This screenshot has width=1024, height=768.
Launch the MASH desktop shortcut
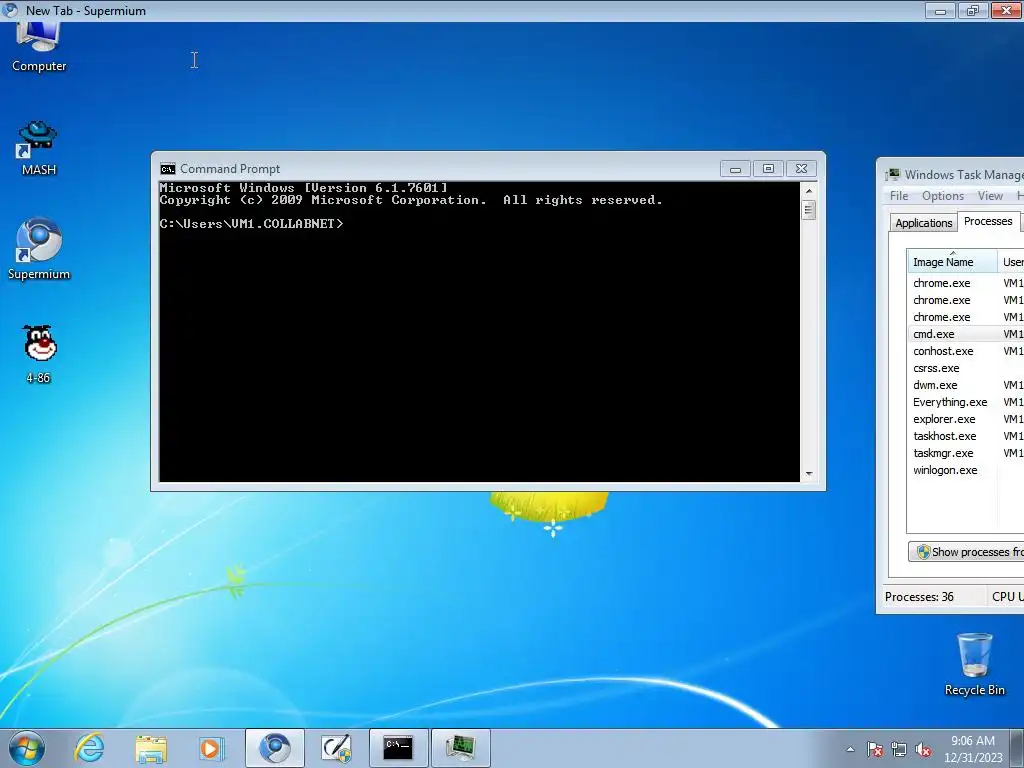[39, 148]
